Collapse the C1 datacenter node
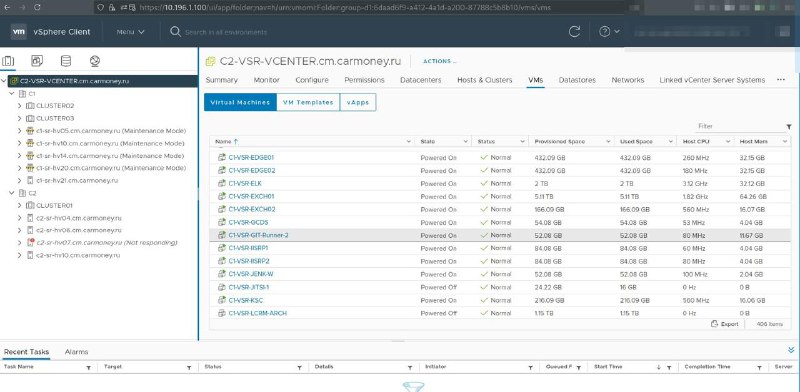The width and height of the screenshot is (800, 392). pyautogui.click(x=12, y=94)
